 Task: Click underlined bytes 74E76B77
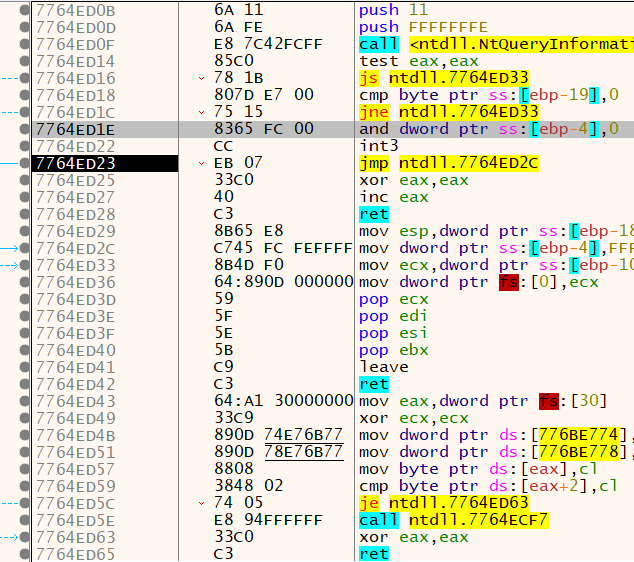coord(304,435)
